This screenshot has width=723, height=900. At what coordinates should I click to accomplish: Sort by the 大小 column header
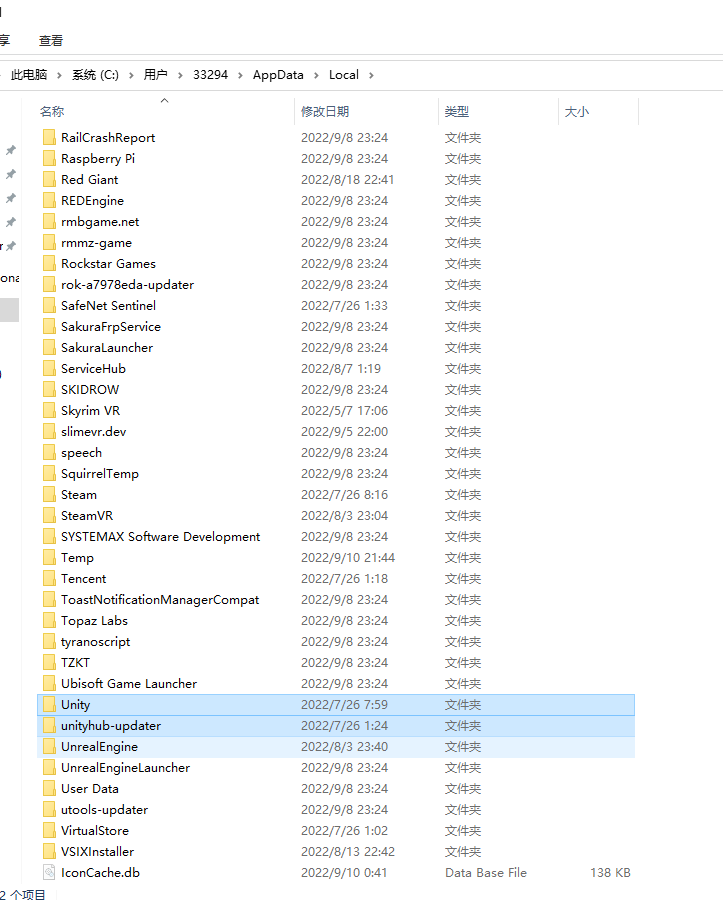[x=577, y=111]
